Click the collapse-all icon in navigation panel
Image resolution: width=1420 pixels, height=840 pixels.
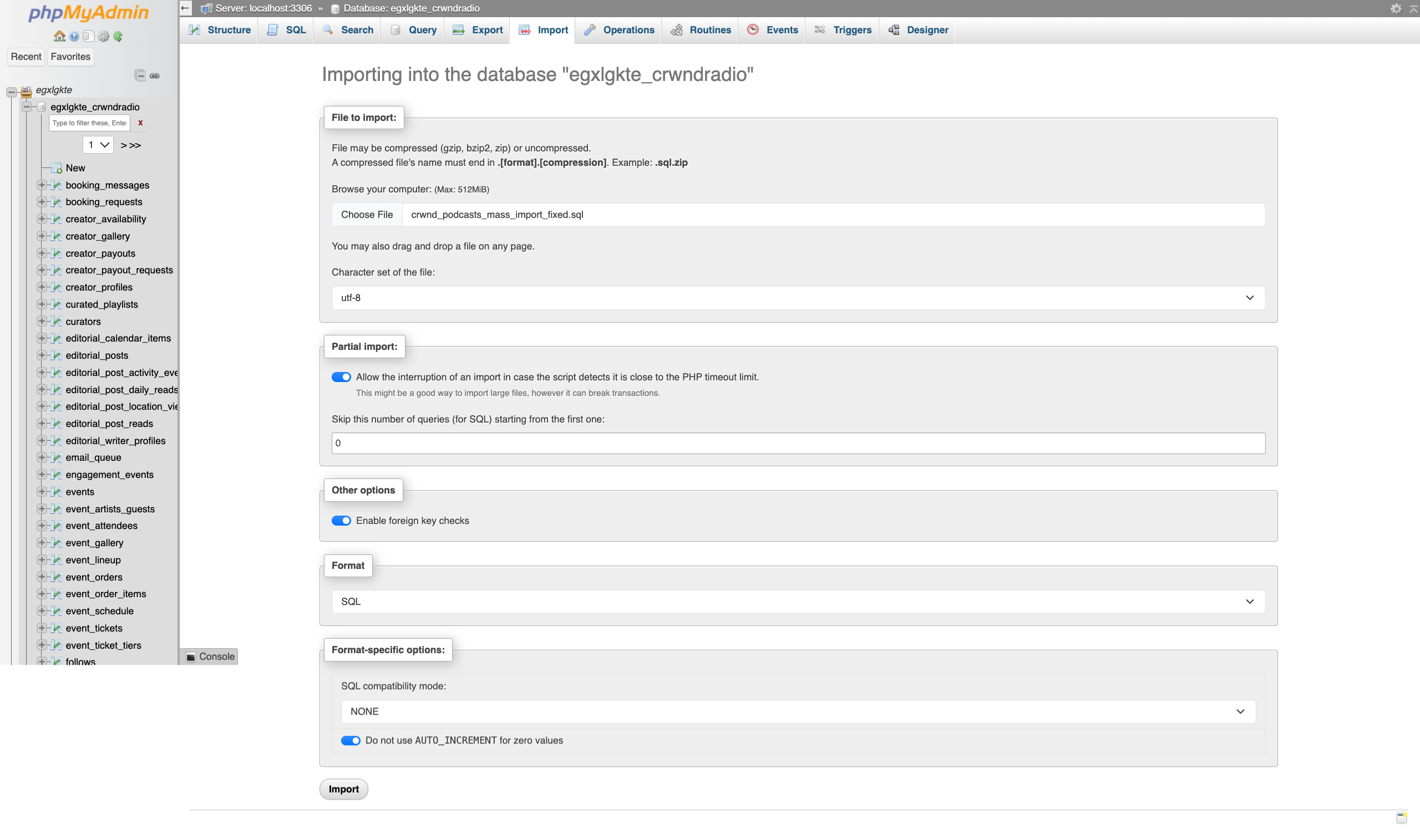pyautogui.click(x=140, y=75)
